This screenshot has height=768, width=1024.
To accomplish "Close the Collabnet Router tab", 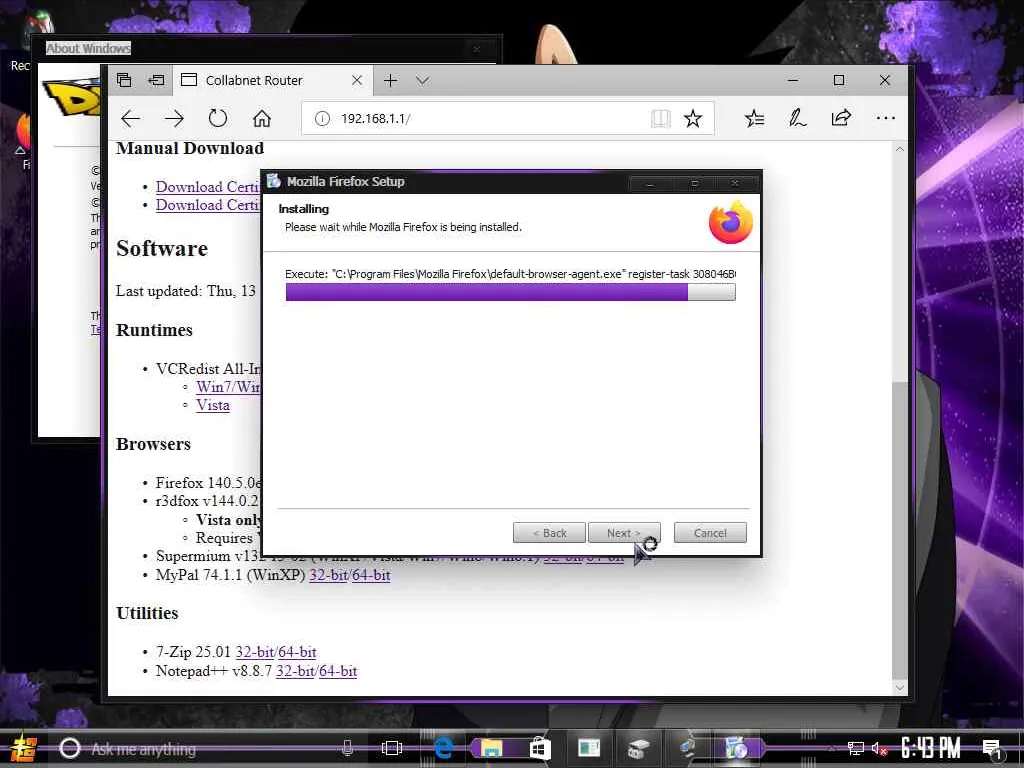I will [357, 80].
